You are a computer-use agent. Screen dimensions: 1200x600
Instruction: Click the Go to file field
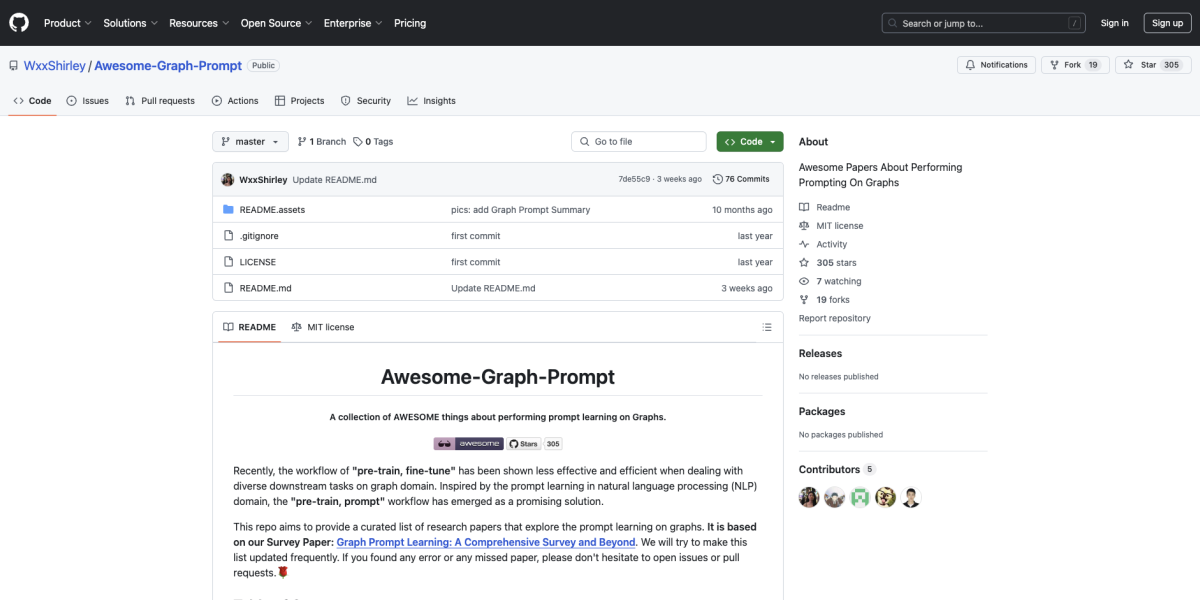click(639, 142)
